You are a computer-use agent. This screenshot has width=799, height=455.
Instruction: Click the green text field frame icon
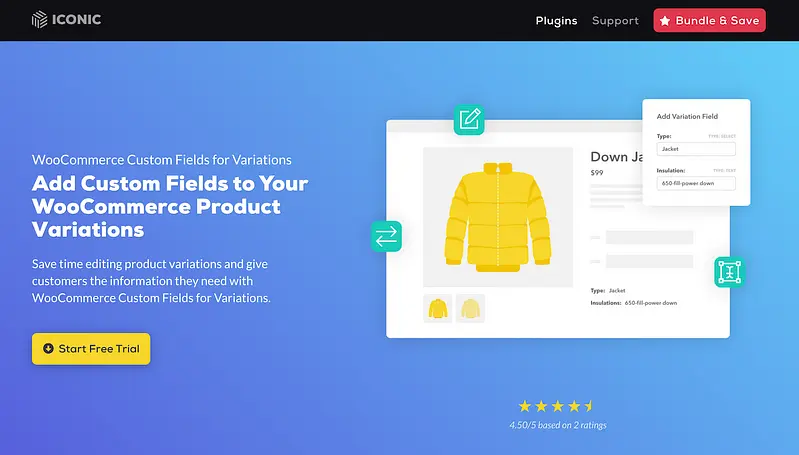729,272
